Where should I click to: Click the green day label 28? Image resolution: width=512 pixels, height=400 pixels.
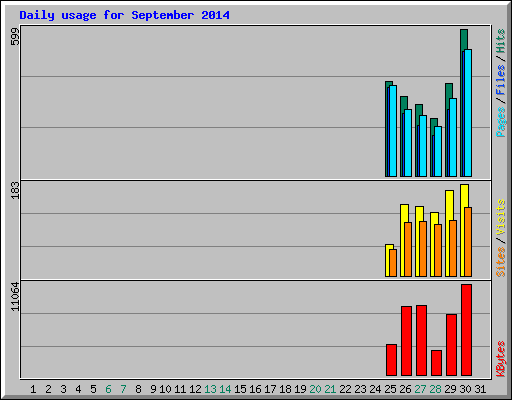point(435,389)
